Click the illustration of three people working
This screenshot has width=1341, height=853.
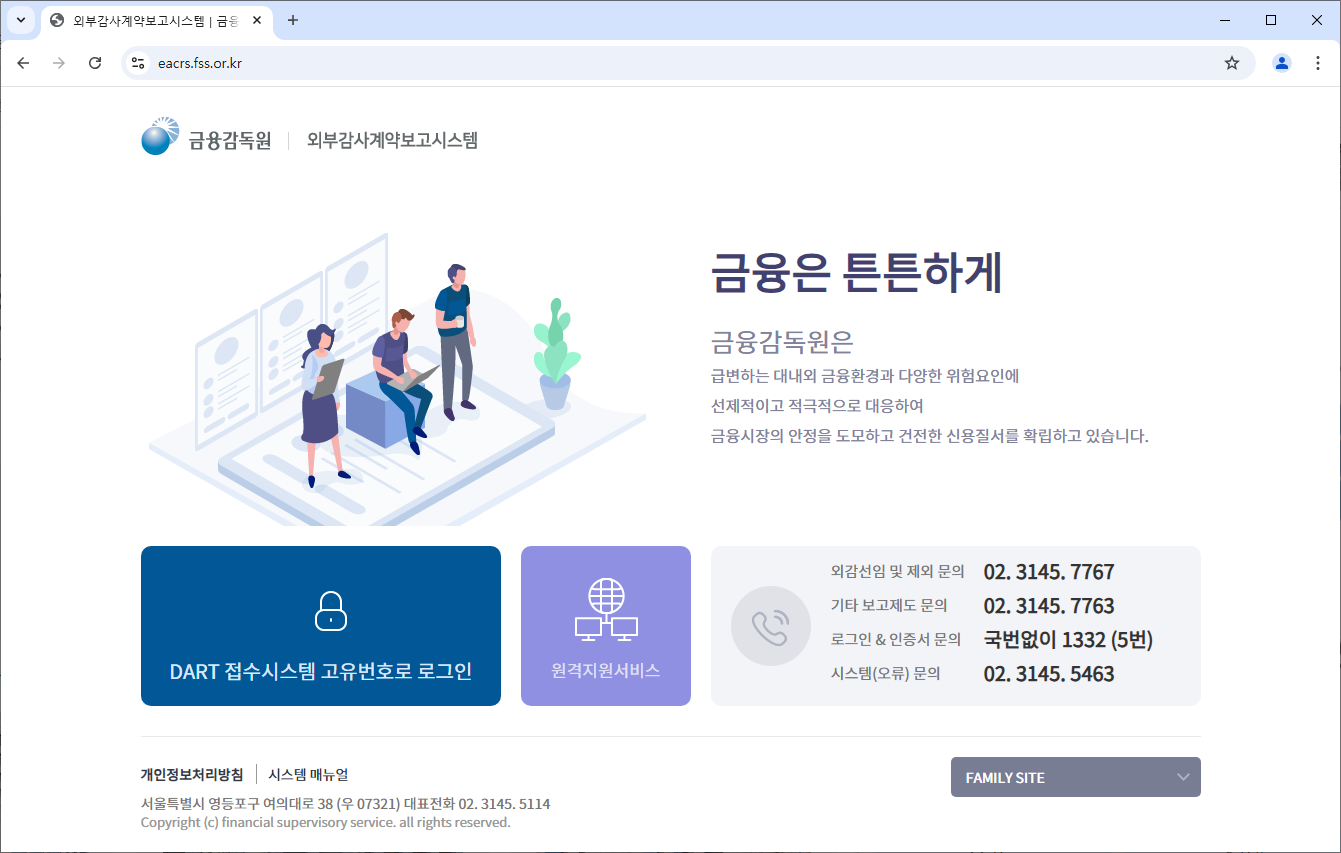tap(397, 379)
